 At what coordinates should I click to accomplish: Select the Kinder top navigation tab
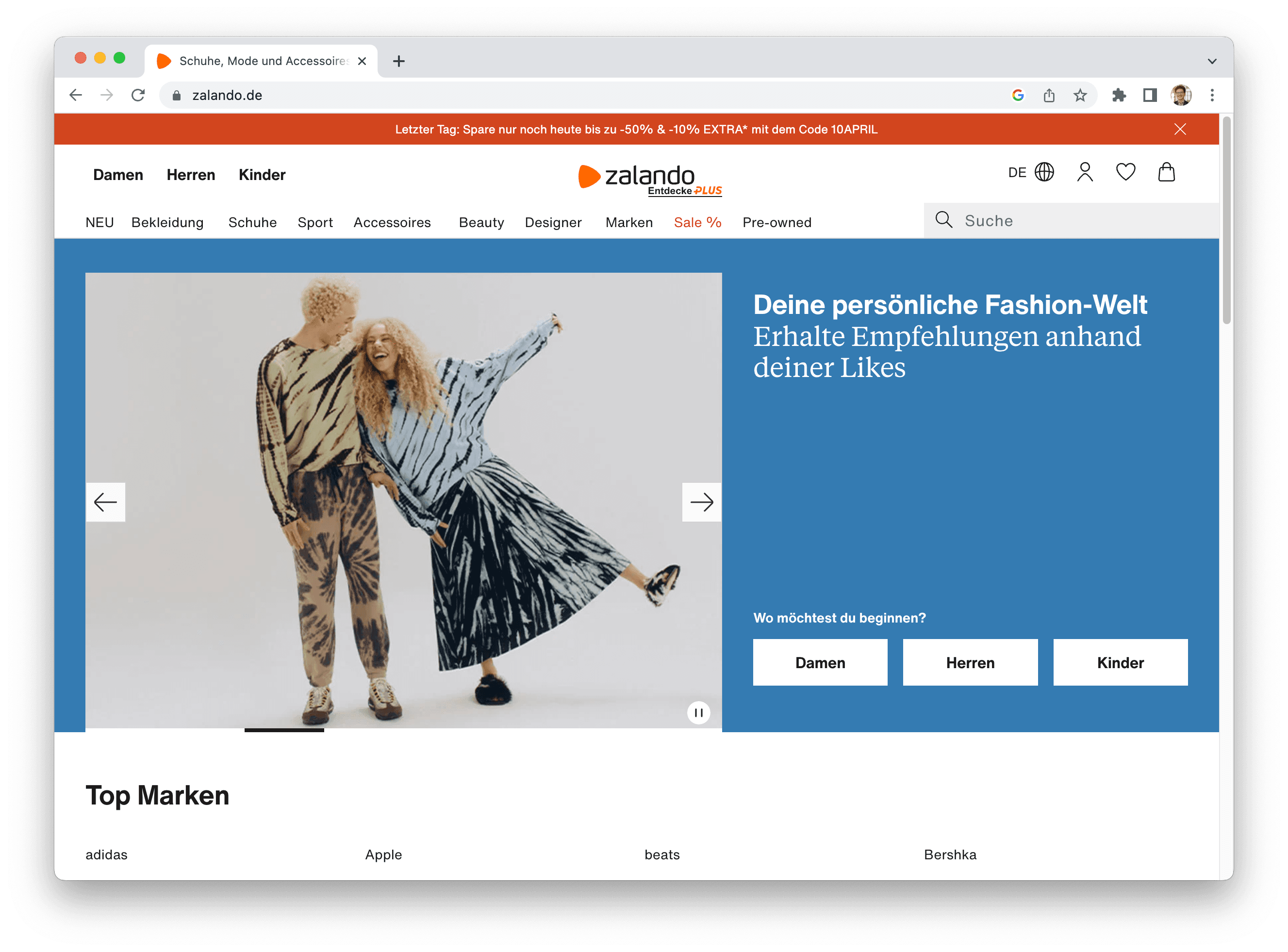click(x=262, y=175)
